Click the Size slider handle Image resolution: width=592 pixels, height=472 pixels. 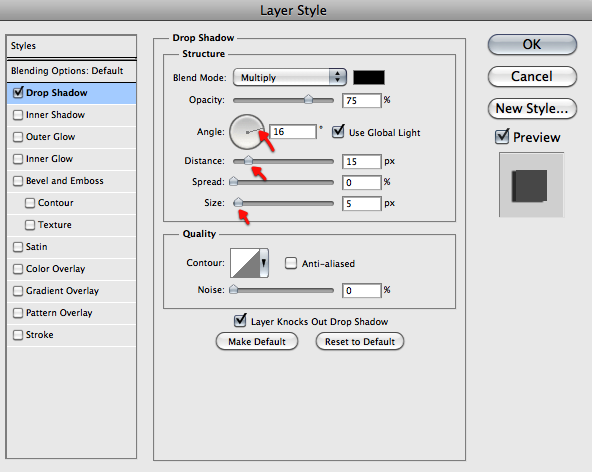[x=238, y=202]
